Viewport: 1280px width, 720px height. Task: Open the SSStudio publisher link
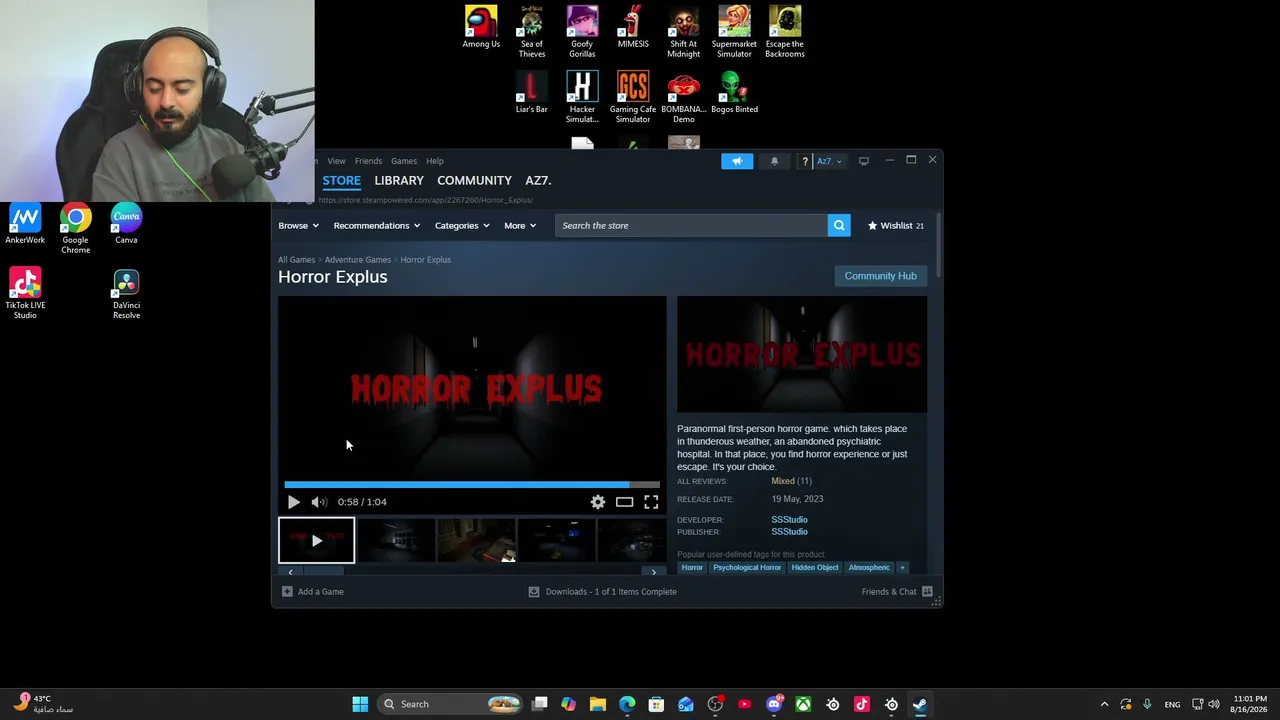coord(789,532)
